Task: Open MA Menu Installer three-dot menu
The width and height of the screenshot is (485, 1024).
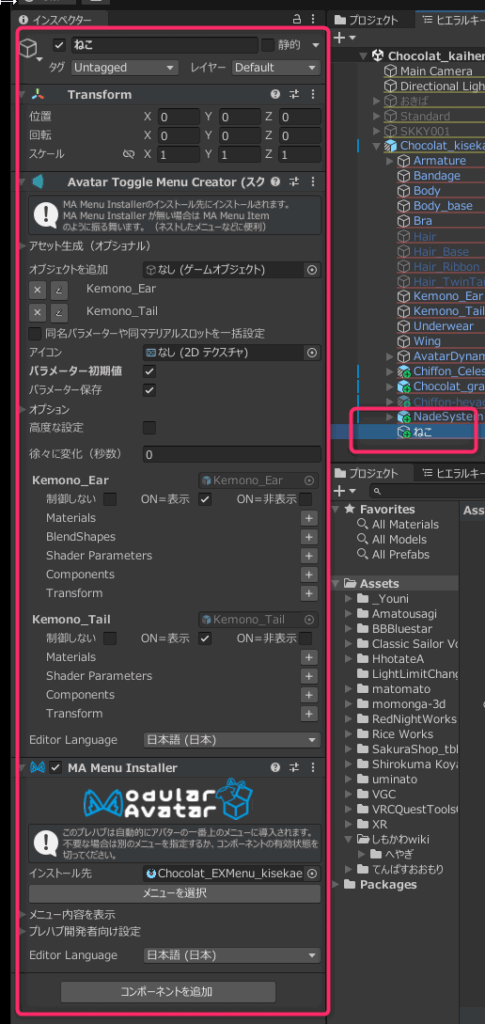Action: point(313,767)
